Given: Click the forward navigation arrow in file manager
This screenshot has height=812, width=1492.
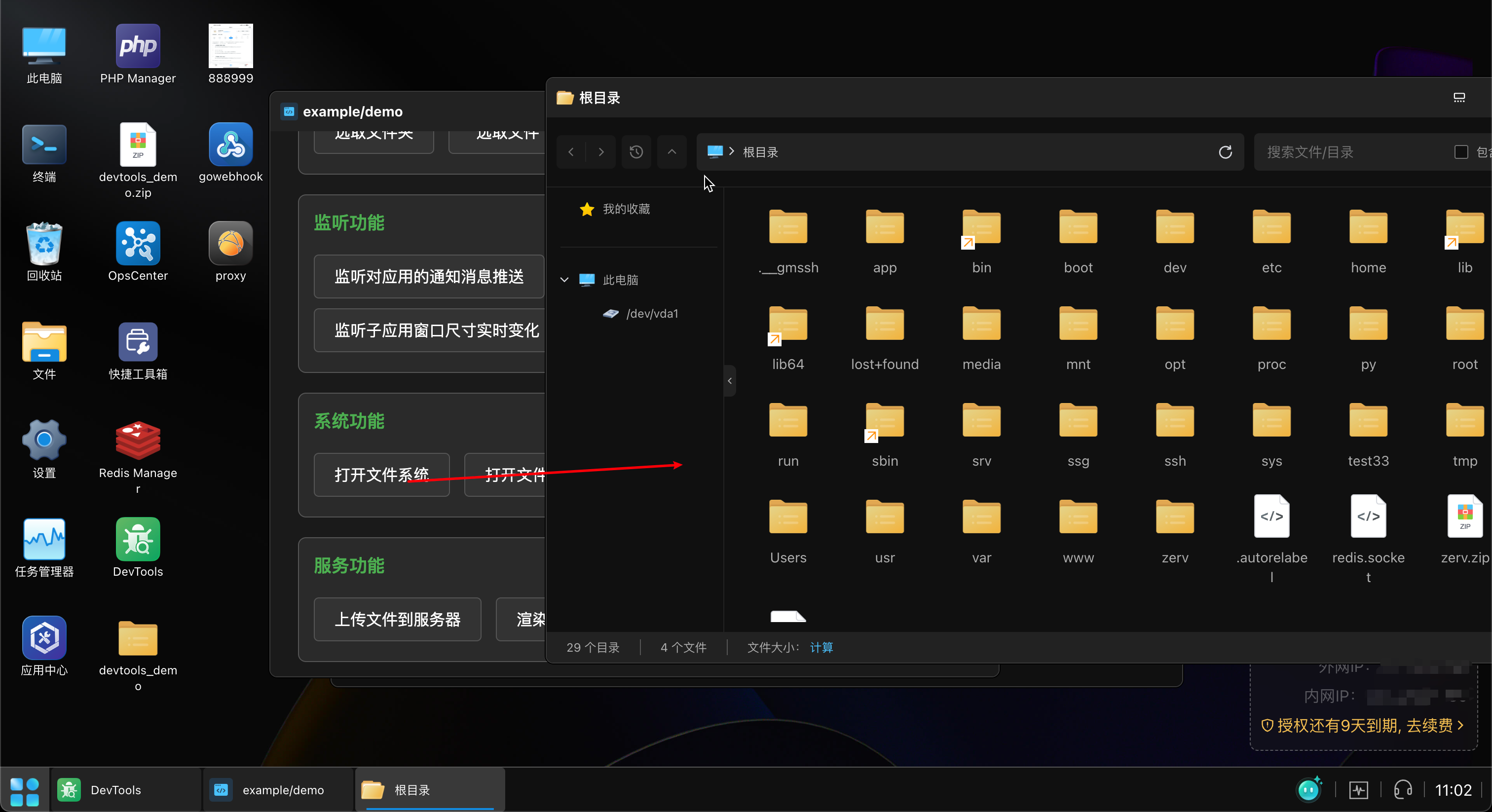Looking at the screenshot, I should [x=600, y=152].
